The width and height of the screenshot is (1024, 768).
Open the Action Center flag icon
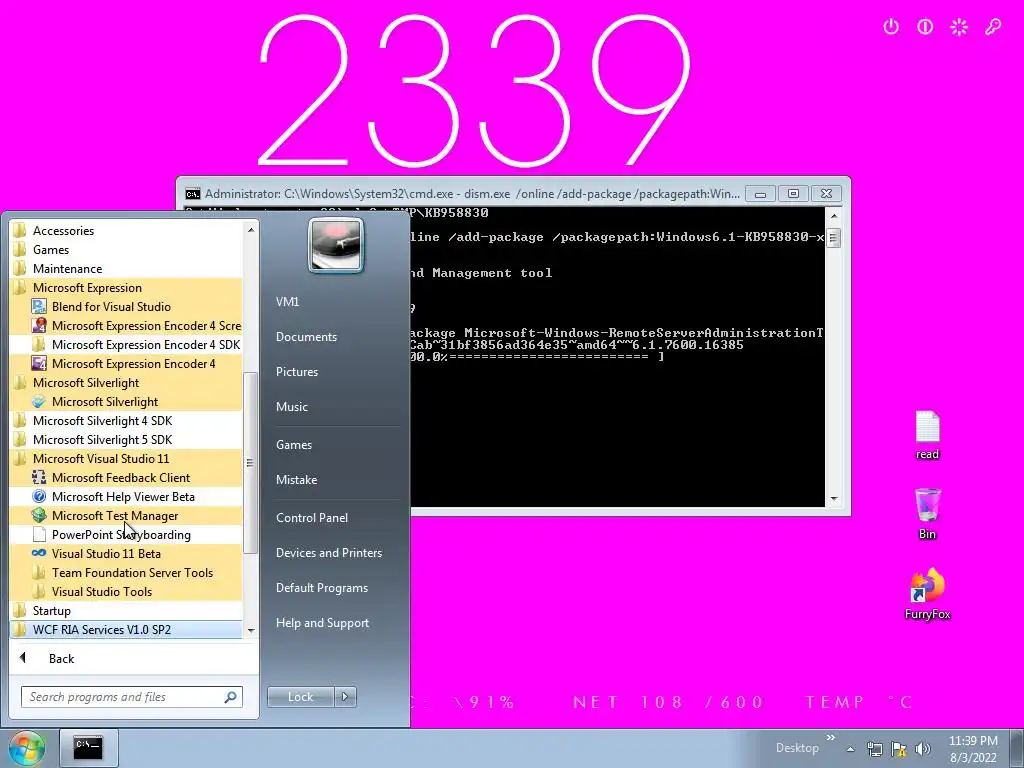click(x=899, y=749)
